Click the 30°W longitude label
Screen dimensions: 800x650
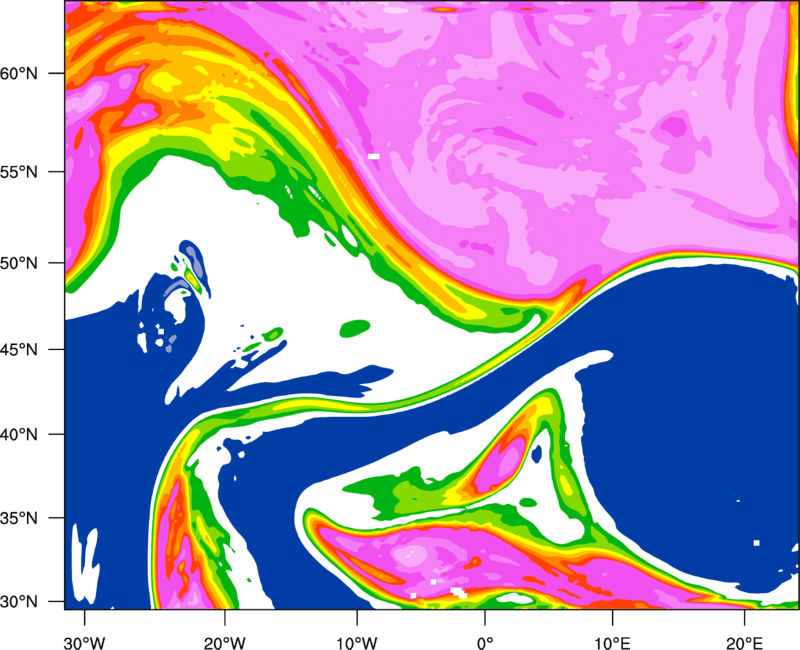[x=85, y=643]
